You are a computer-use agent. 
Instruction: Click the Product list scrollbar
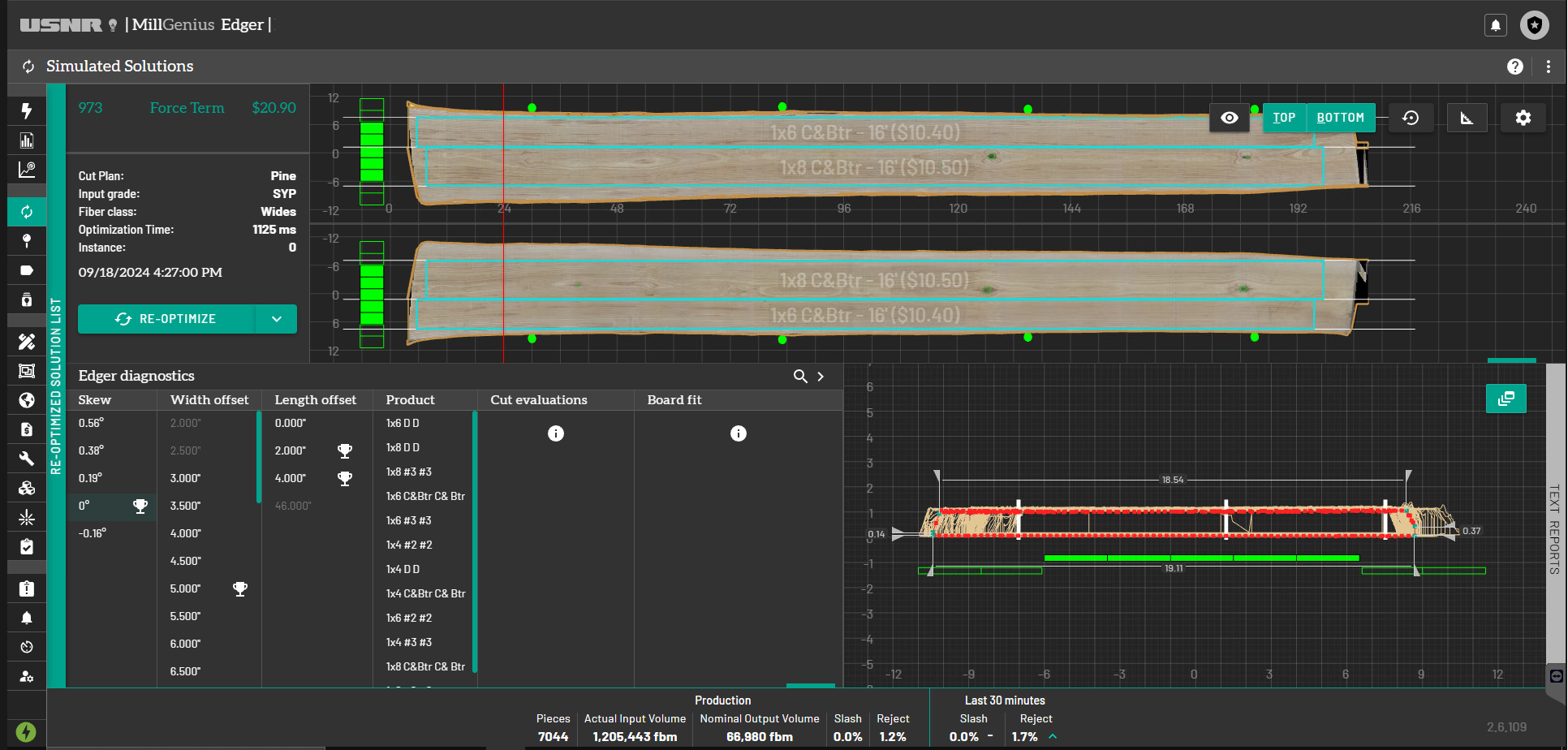[x=475, y=542]
